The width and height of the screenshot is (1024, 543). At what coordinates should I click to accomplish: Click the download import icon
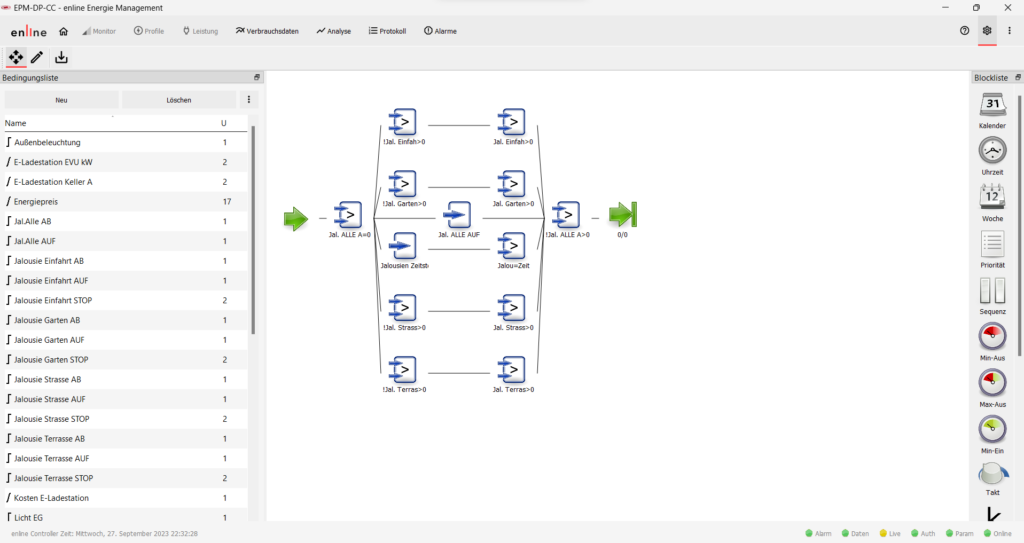click(61, 58)
